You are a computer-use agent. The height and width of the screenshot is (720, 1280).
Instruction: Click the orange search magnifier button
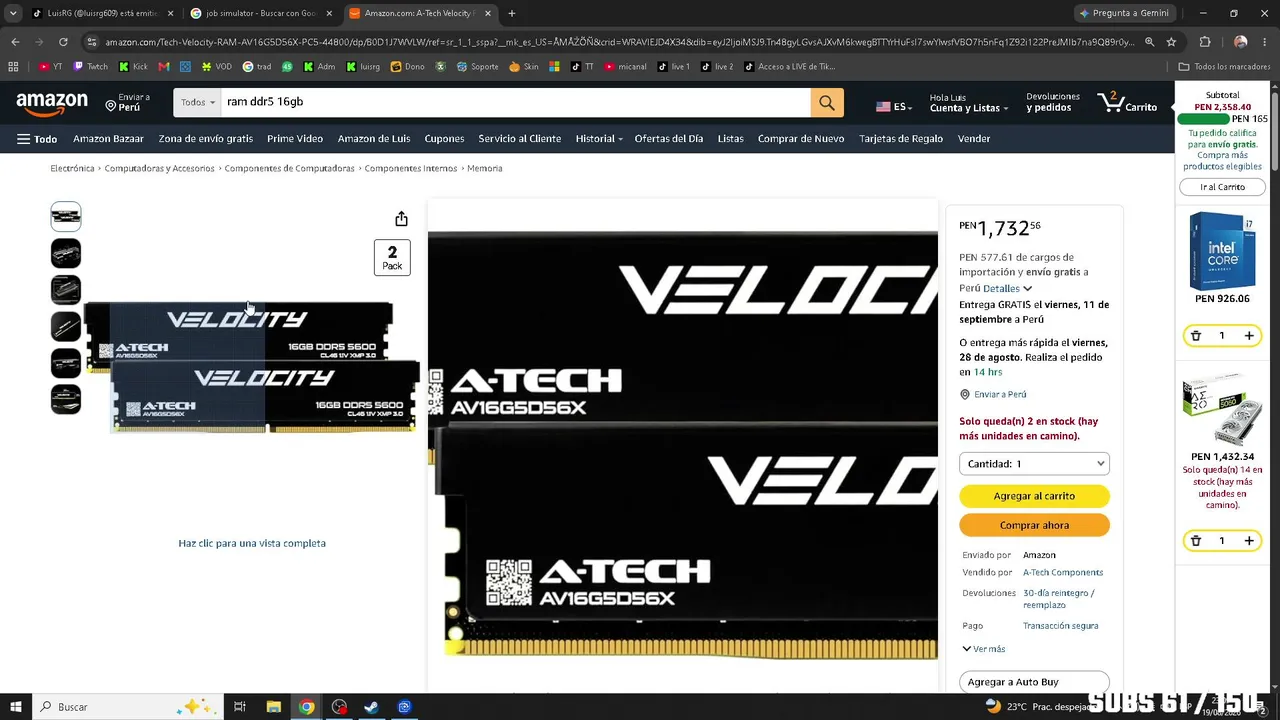[x=827, y=102]
